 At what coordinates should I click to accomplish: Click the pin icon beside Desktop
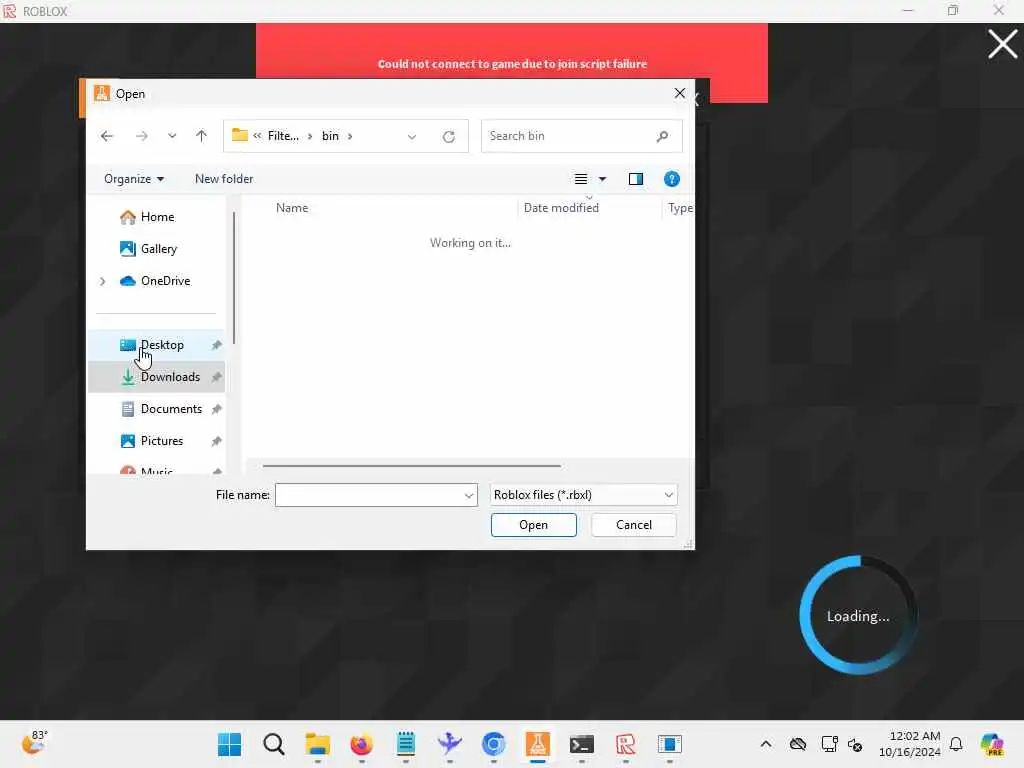click(216, 345)
